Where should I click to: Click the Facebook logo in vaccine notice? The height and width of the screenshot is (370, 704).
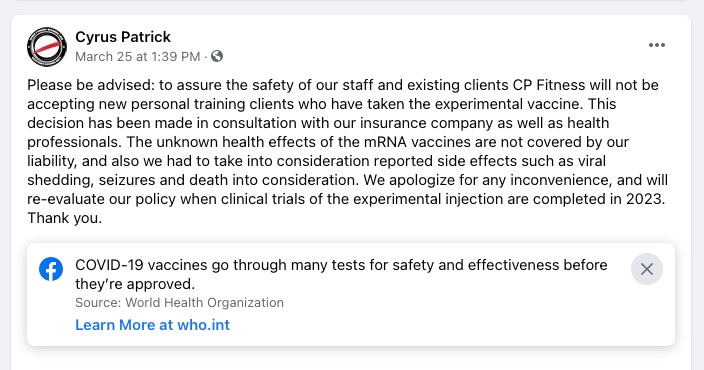[51, 269]
